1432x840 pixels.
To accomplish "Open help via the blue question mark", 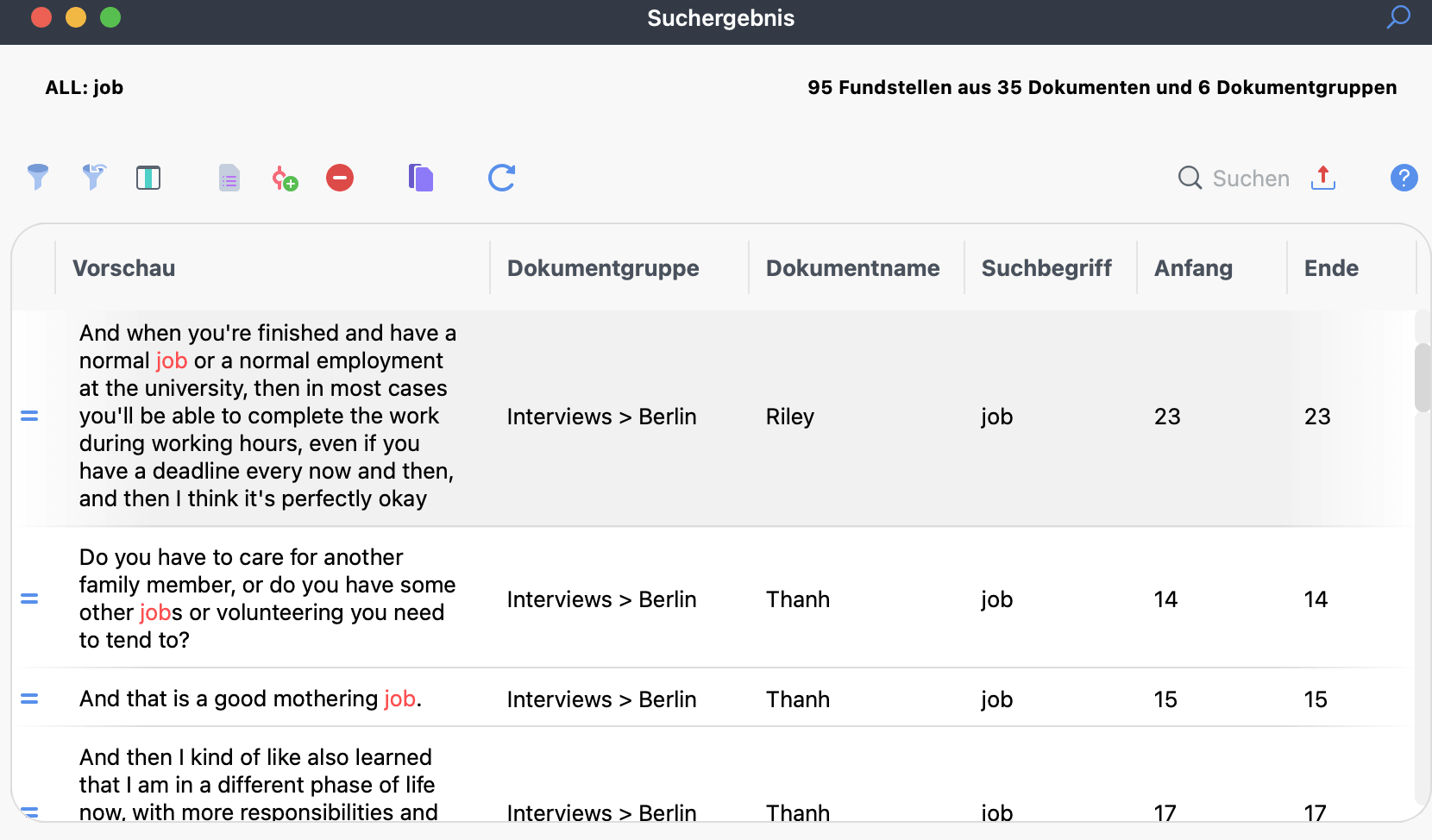I will [x=1404, y=178].
